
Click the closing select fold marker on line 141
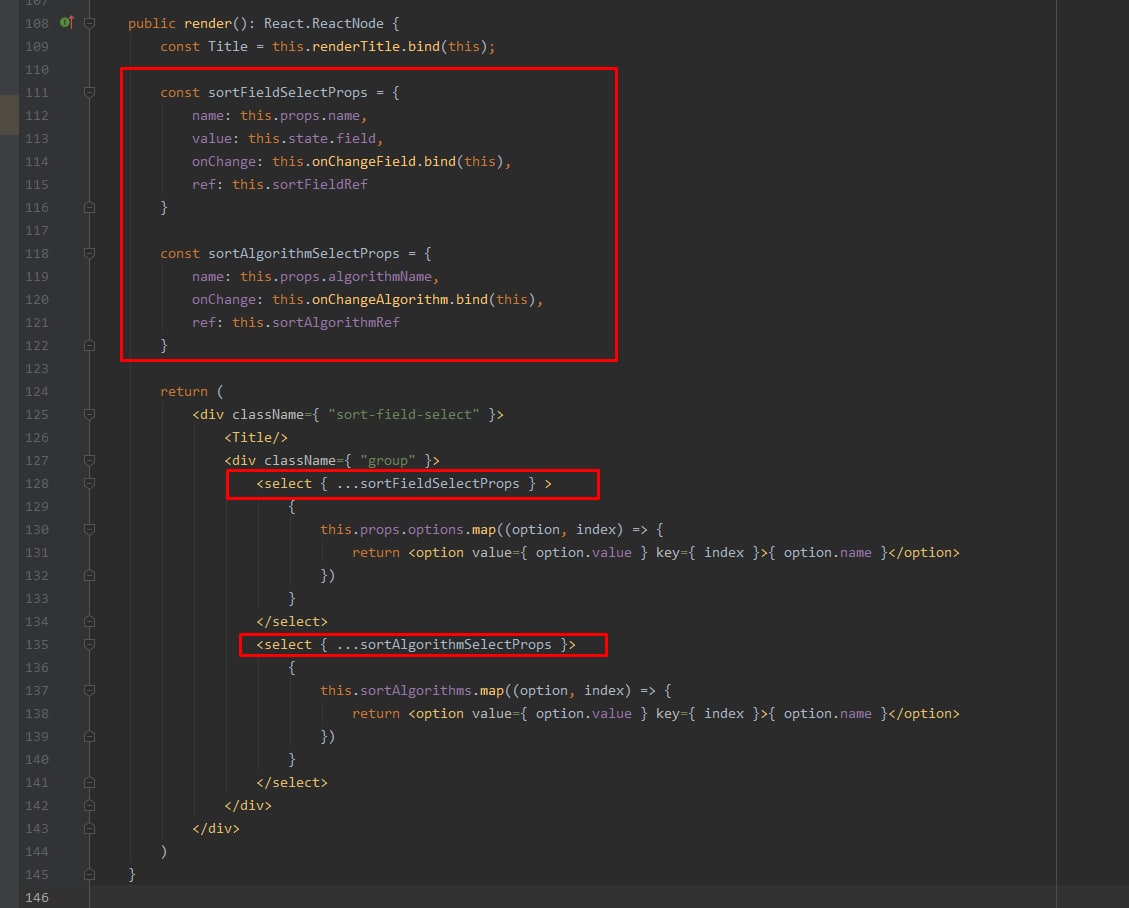(89, 783)
